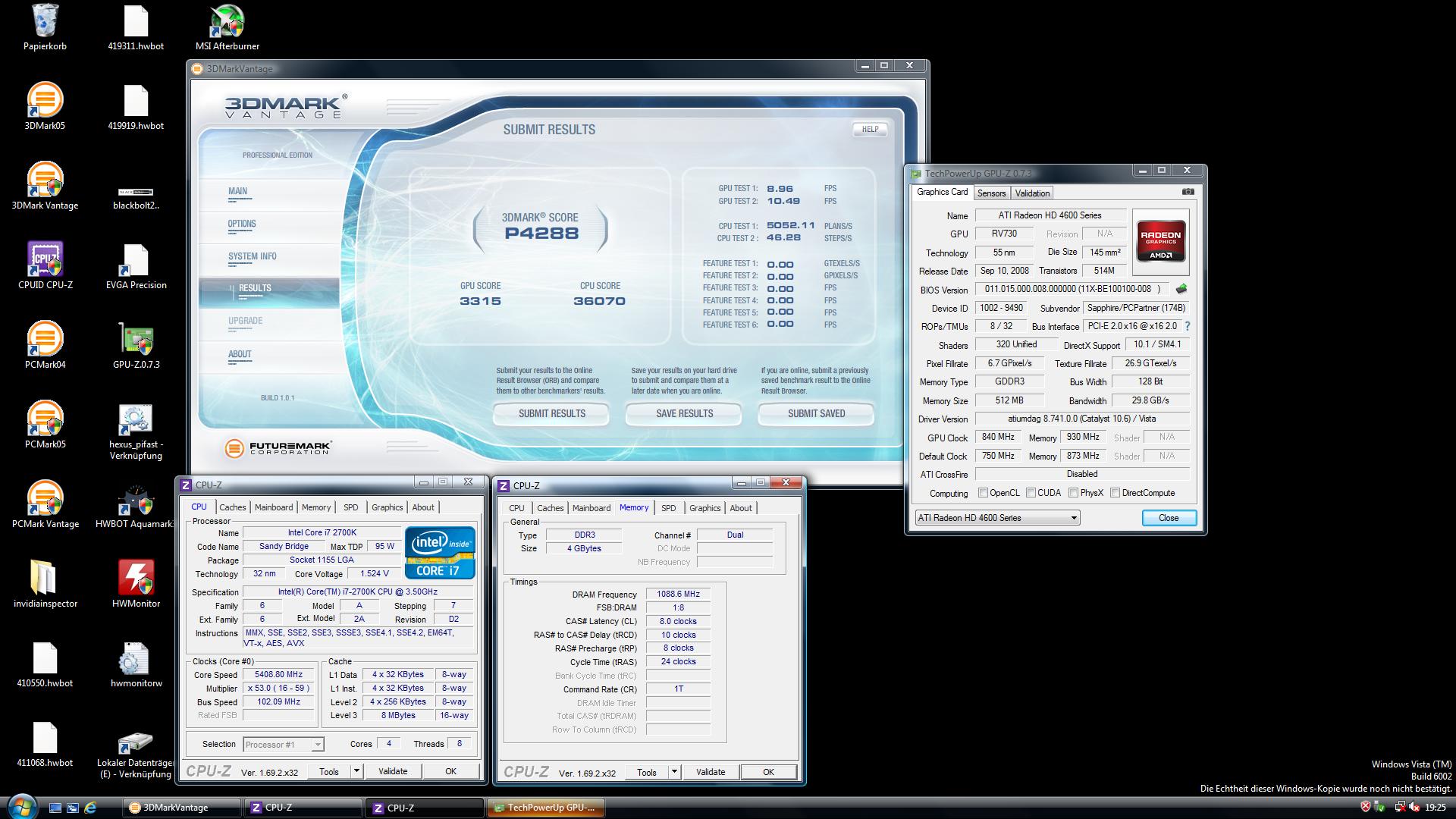1456x819 pixels.
Task: Switch to 3DMarkVantage taskbar button
Action: pos(181,808)
